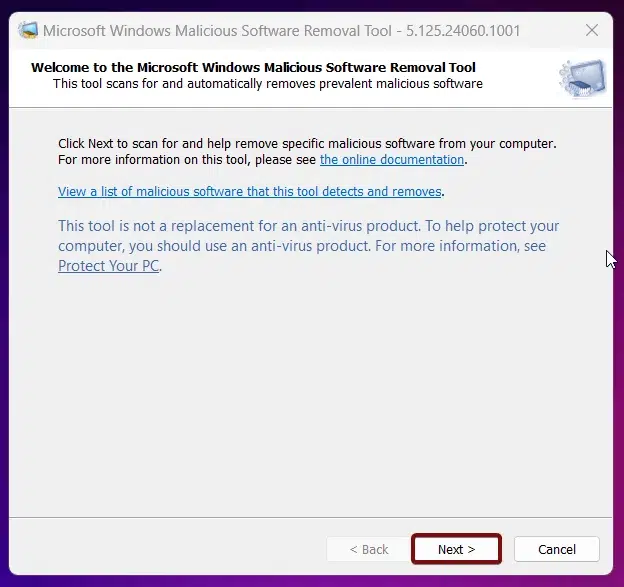The height and width of the screenshot is (587, 624).
Task: Click the wizard header computer scan icon
Action: (x=582, y=78)
